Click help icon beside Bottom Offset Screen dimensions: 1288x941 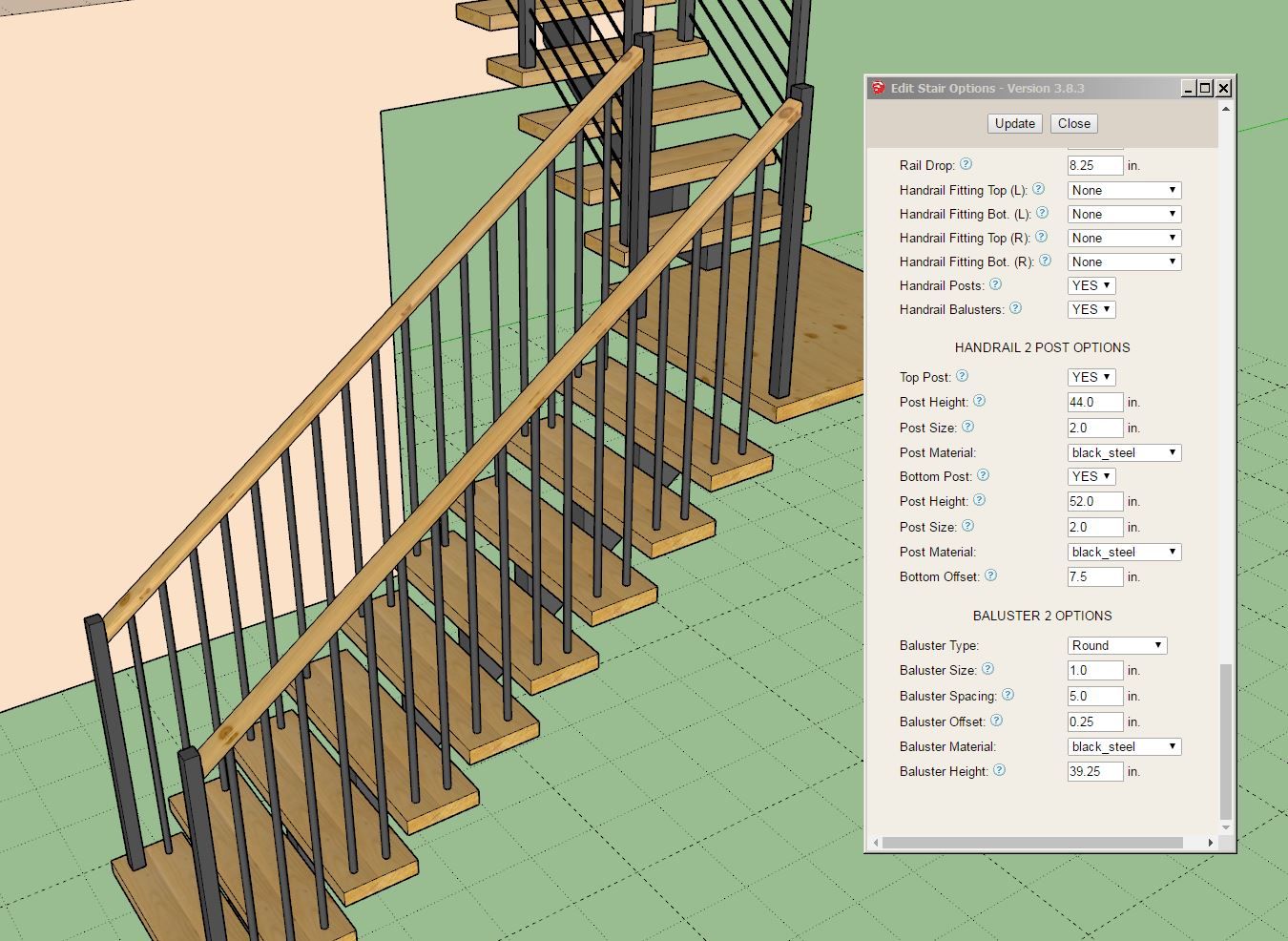(990, 575)
